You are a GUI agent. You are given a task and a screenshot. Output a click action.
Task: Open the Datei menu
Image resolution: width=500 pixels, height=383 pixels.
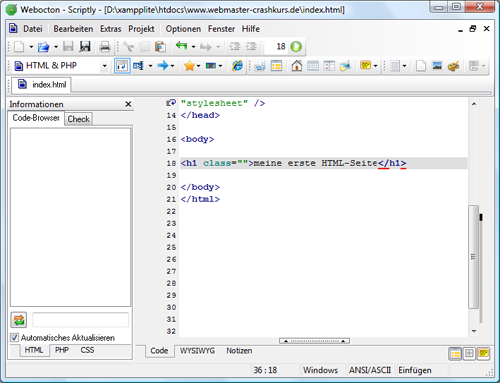(x=33, y=29)
